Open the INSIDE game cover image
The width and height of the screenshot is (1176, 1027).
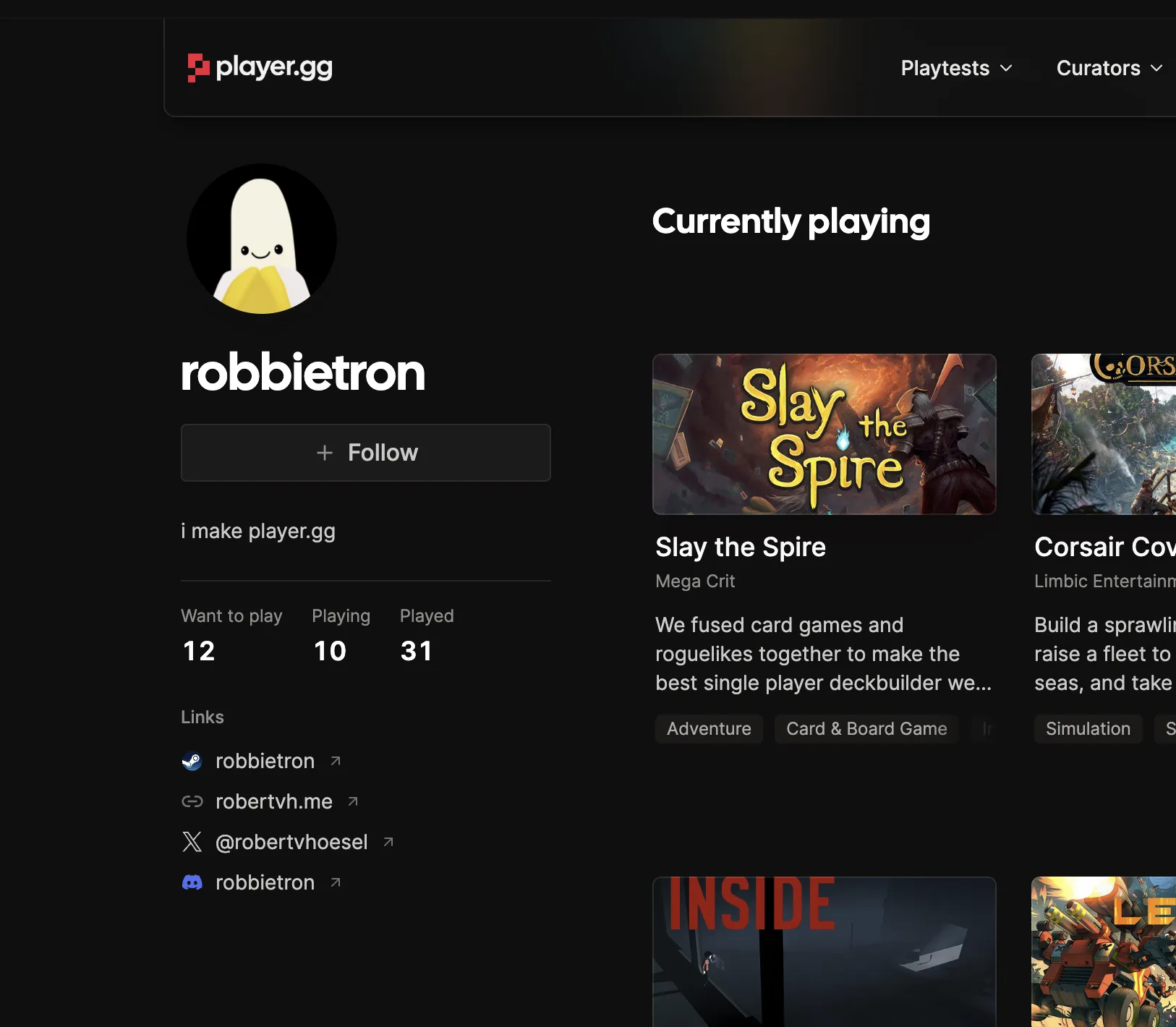tap(825, 952)
